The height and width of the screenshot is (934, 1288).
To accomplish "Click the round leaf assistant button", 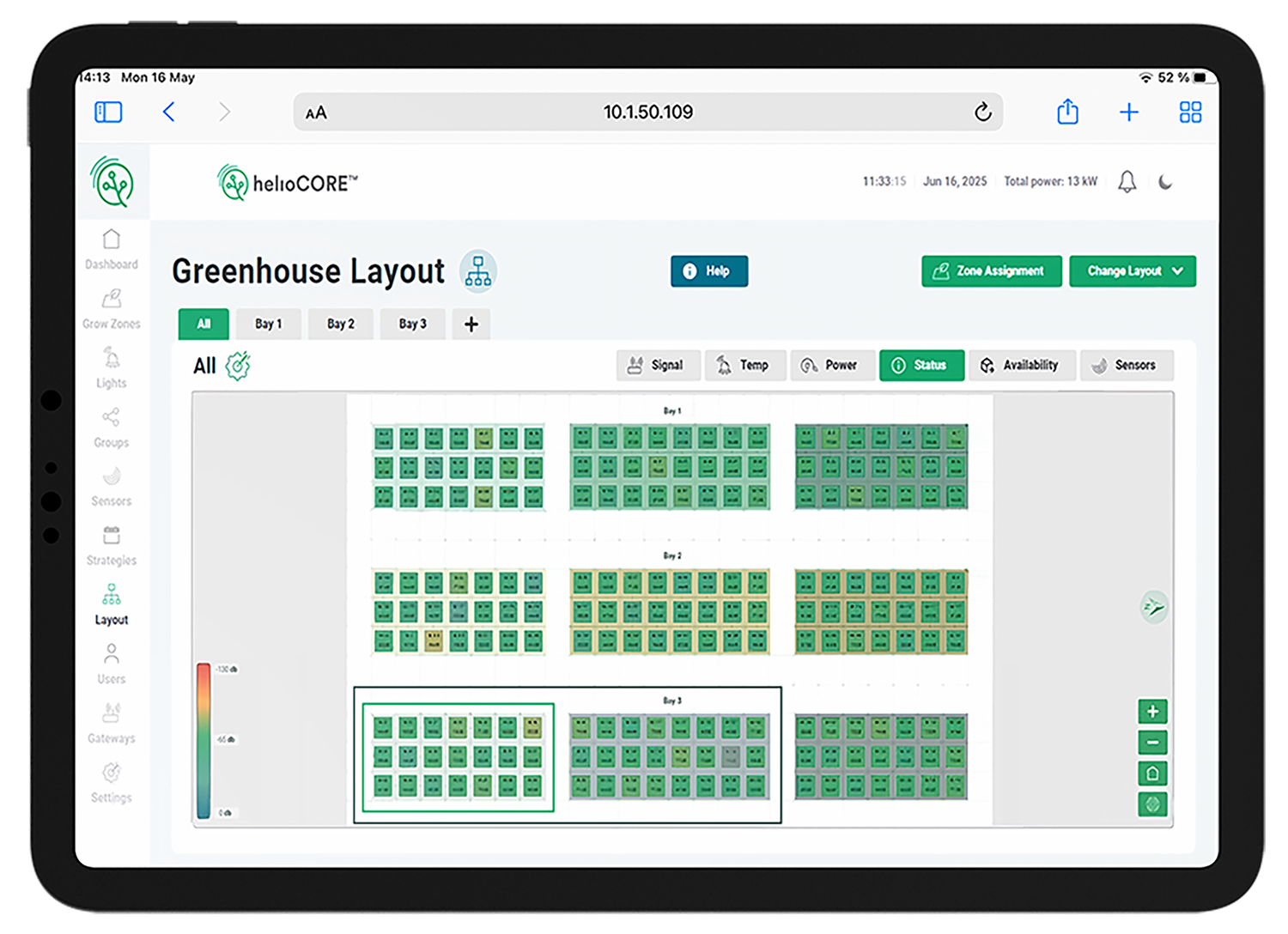I will point(1153,607).
